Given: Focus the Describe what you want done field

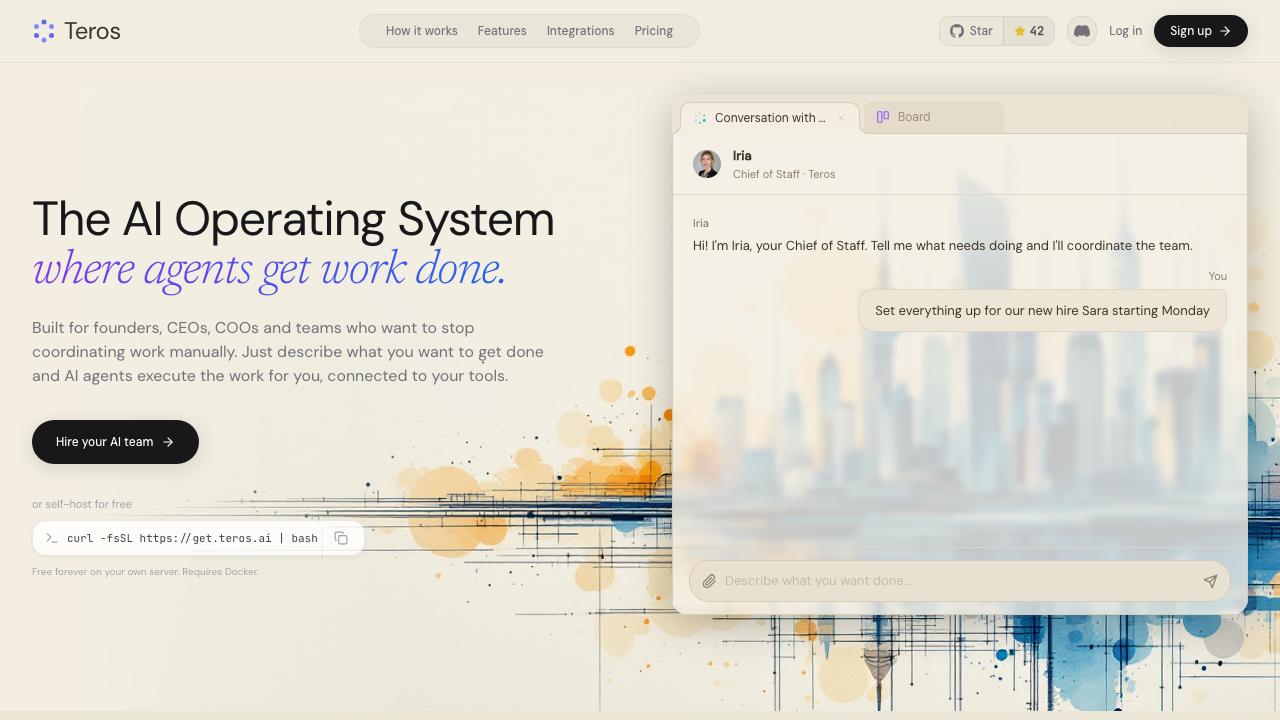Looking at the screenshot, I should click(x=959, y=581).
